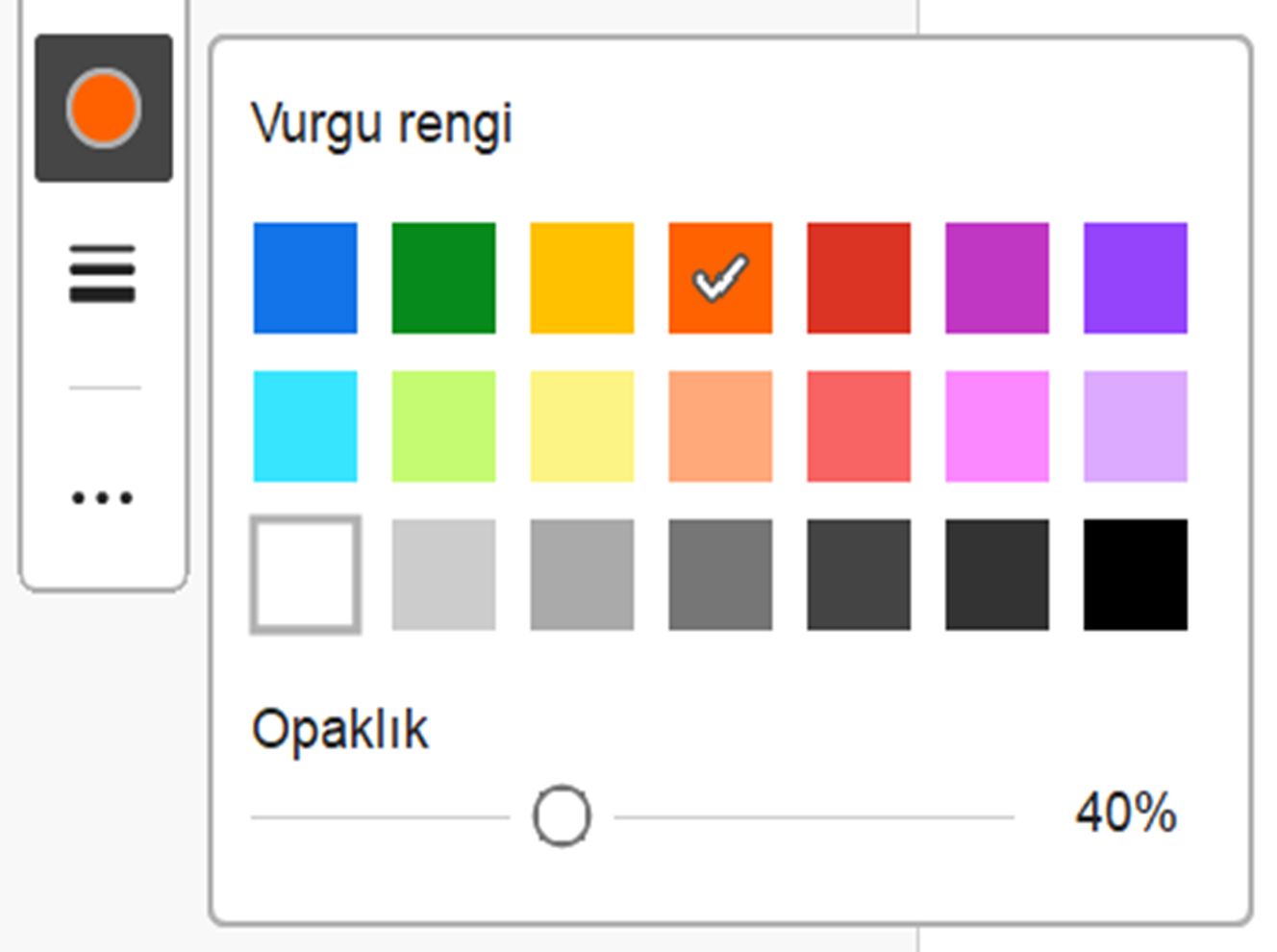The height and width of the screenshot is (952, 1277).
Task: Select the magenta highlight color
Action: pos(996,277)
